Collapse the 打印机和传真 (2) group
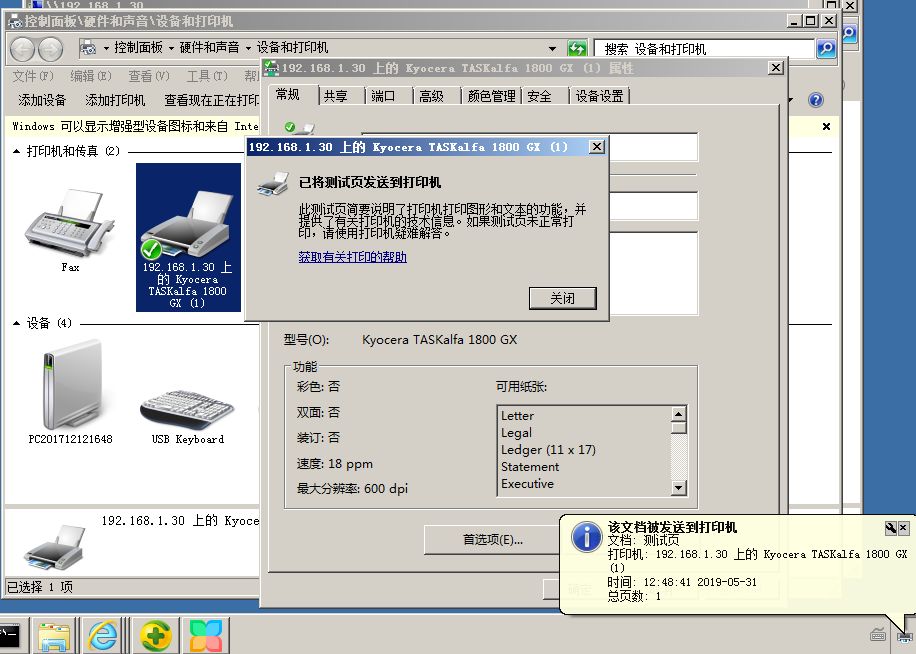916x654 pixels. (x=16, y=151)
